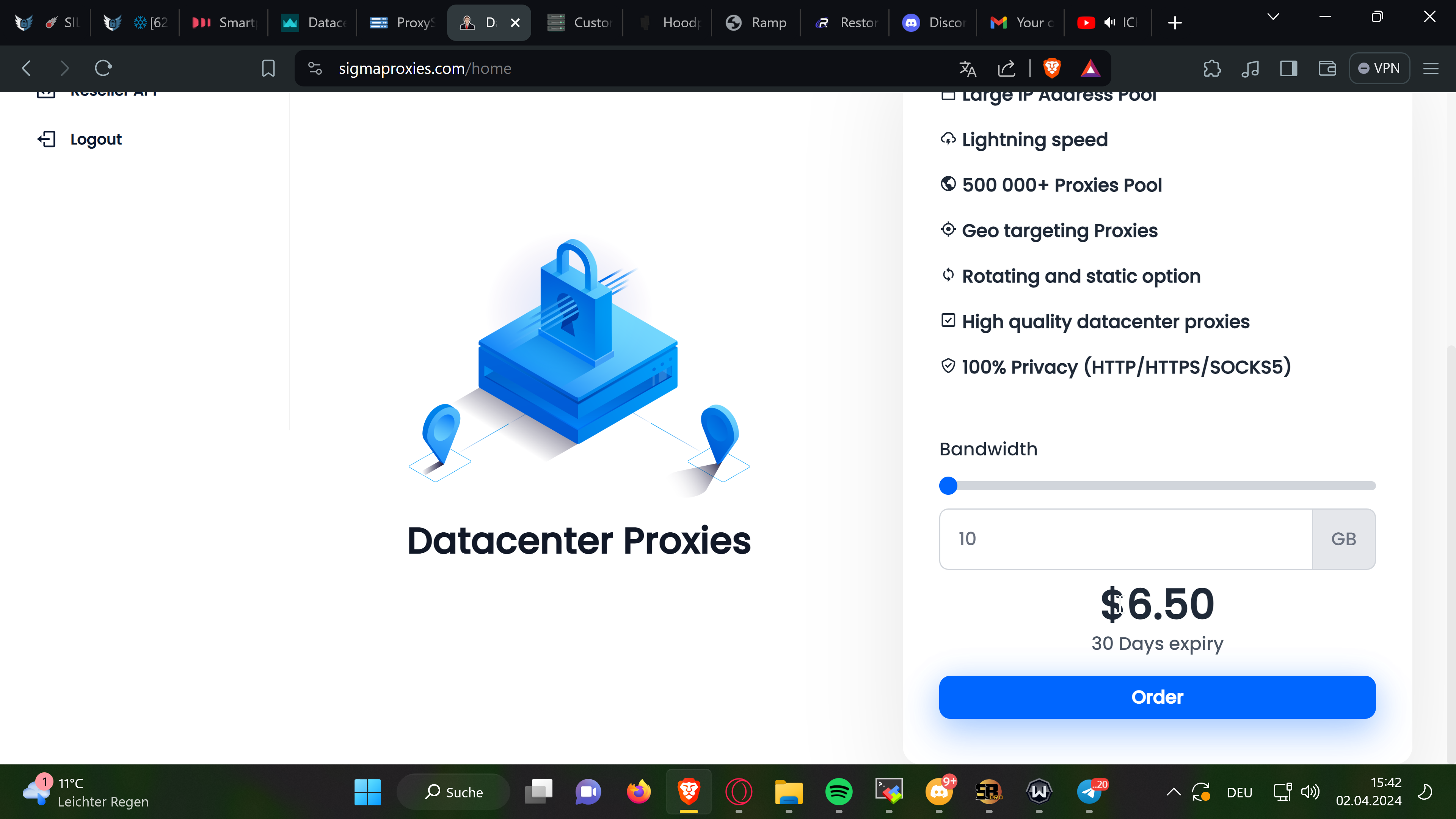The height and width of the screenshot is (819, 1456).
Task: Expand the tab search dropdown arrow
Action: pyautogui.click(x=1273, y=16)
